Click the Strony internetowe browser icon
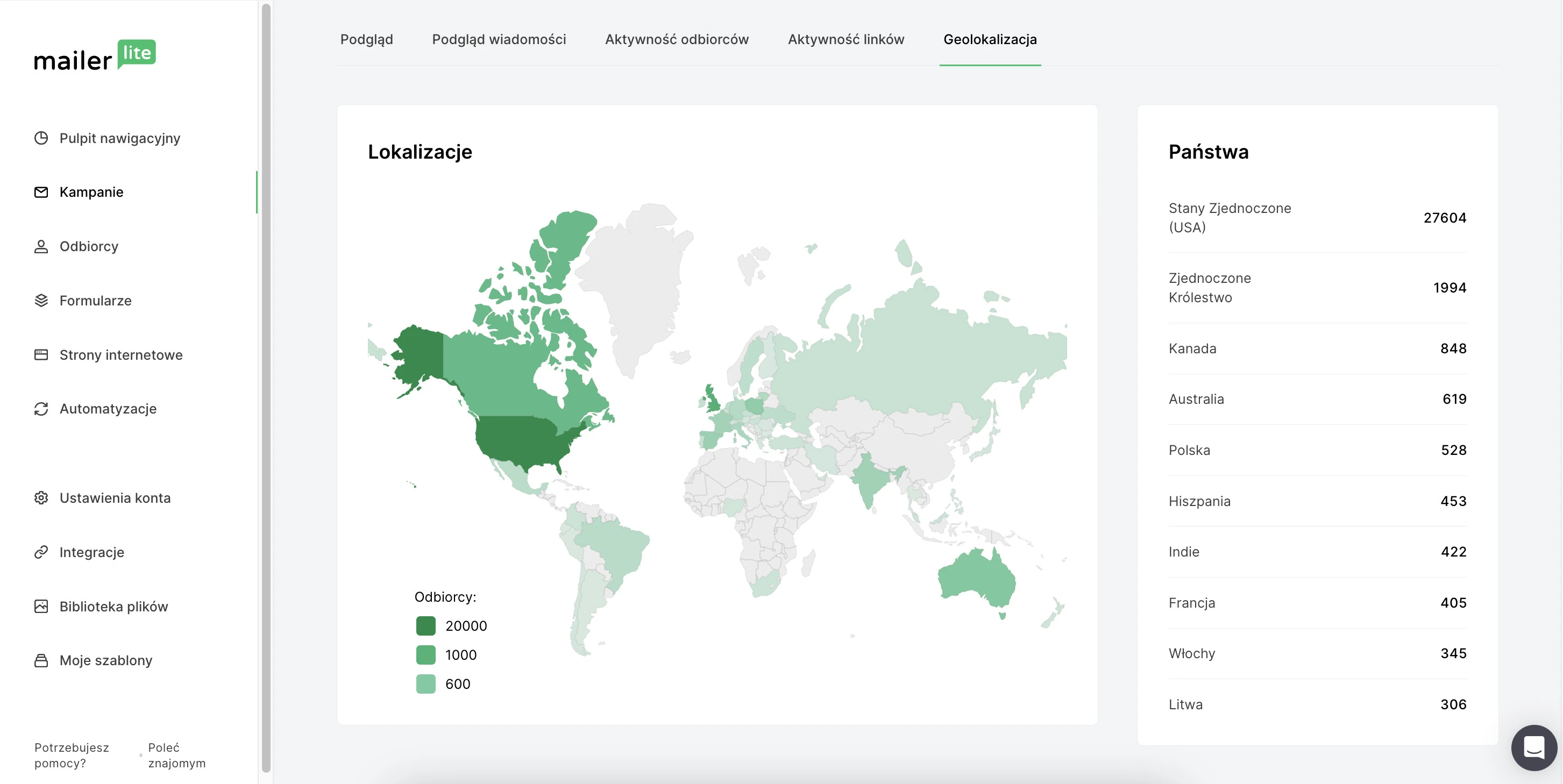 click(41, 355)
